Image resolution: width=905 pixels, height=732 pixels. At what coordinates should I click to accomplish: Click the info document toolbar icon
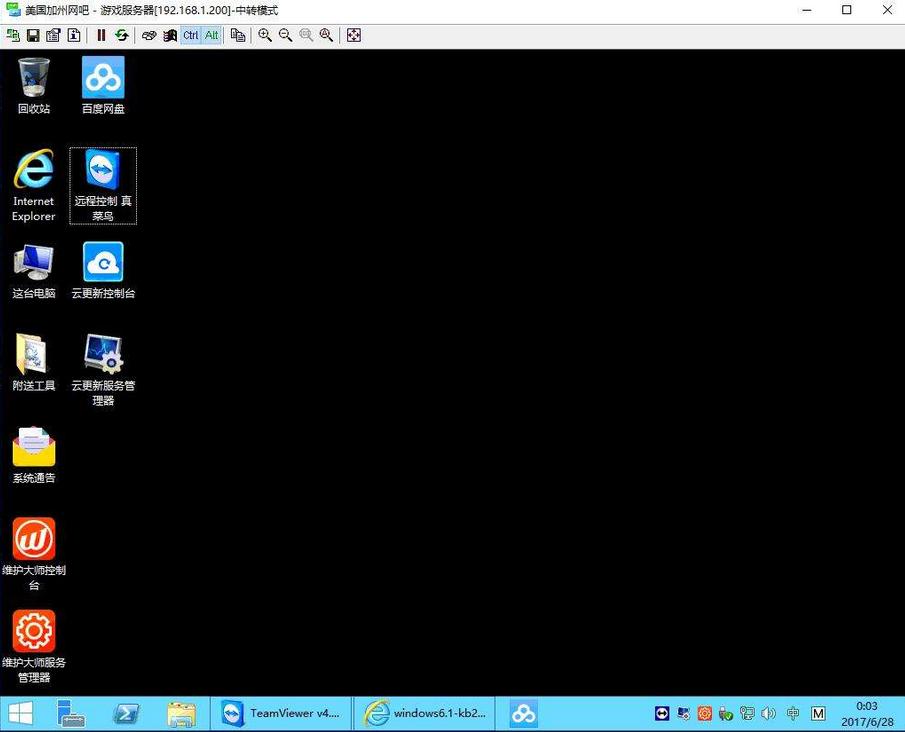point(74,35)
